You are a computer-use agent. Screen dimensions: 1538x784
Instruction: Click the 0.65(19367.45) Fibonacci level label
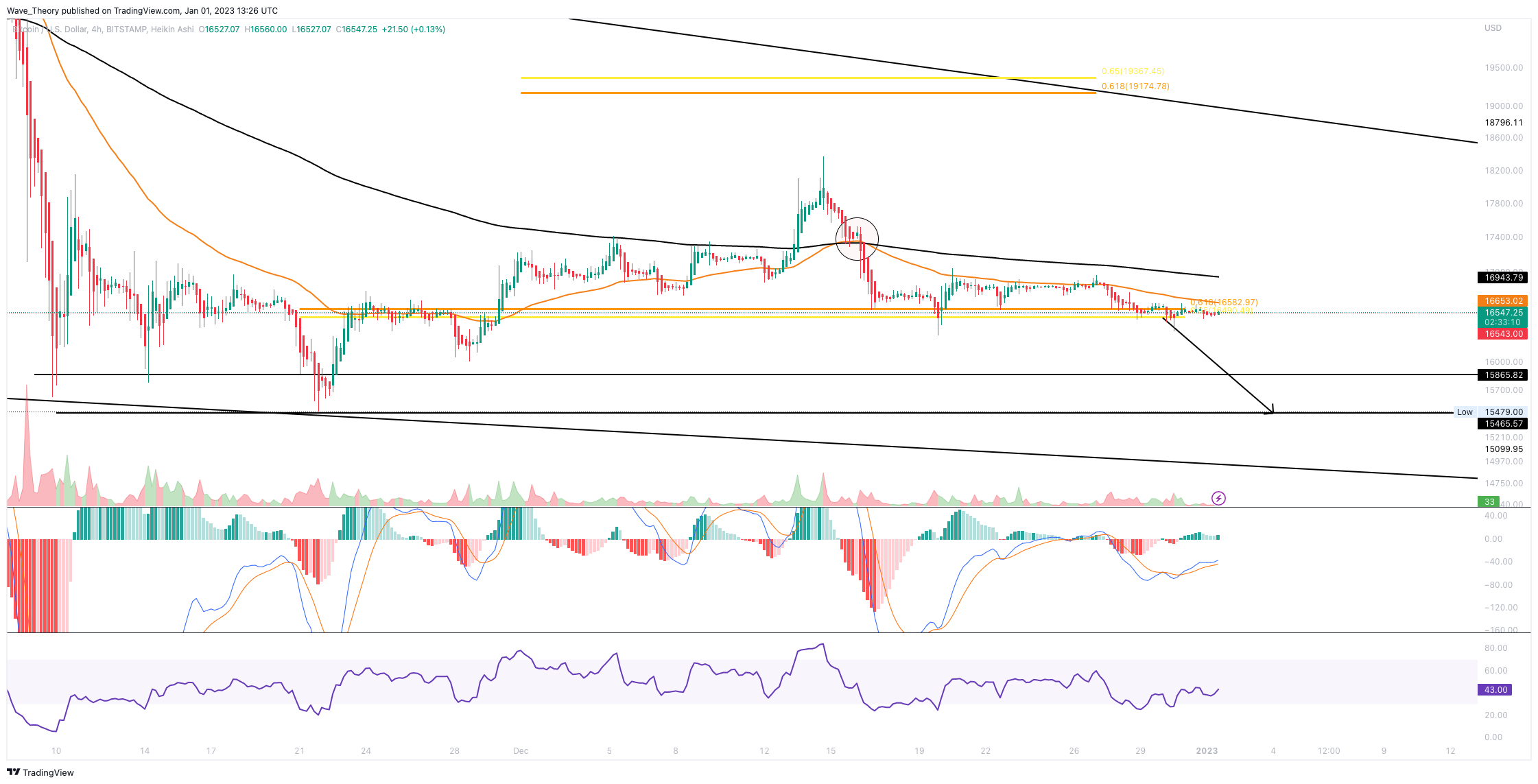point(1133,71)
